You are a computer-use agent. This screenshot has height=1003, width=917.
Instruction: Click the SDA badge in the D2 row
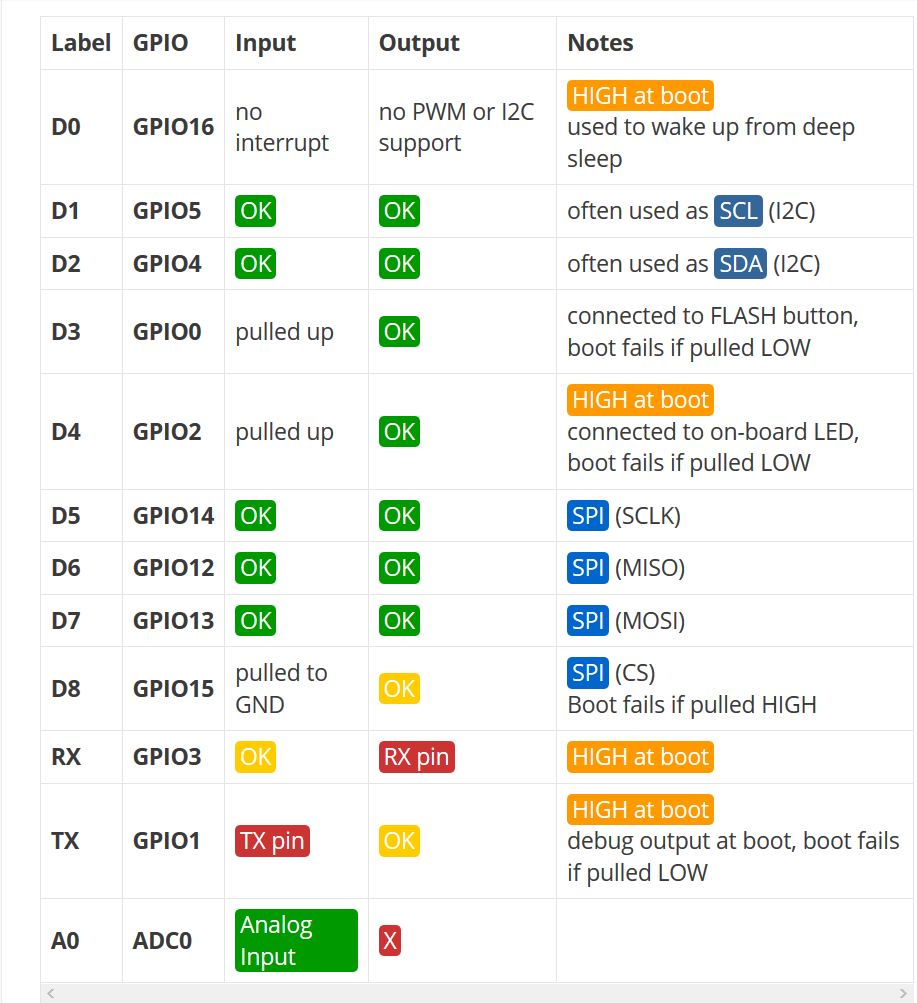[x=740, y=263]
